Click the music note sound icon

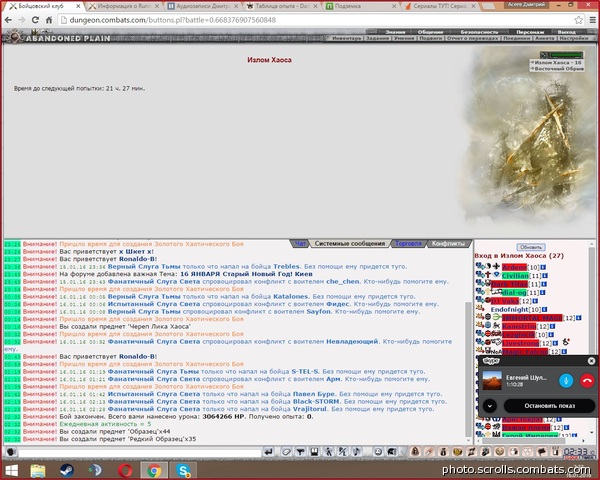click(x=357, y=452)
